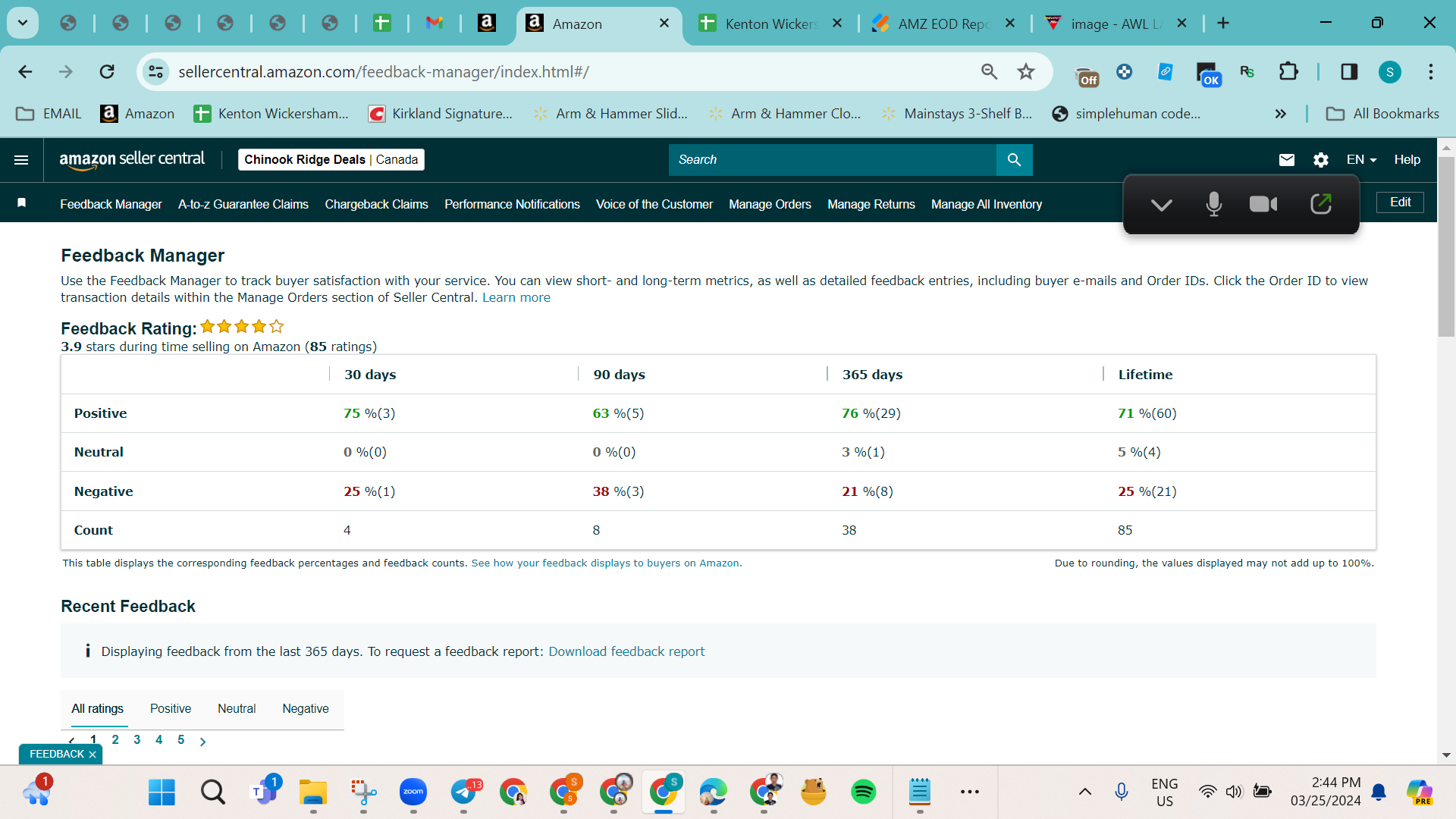Click the Amazon Seller Central logo
The image size is (1456, 819).
(132, 159)
